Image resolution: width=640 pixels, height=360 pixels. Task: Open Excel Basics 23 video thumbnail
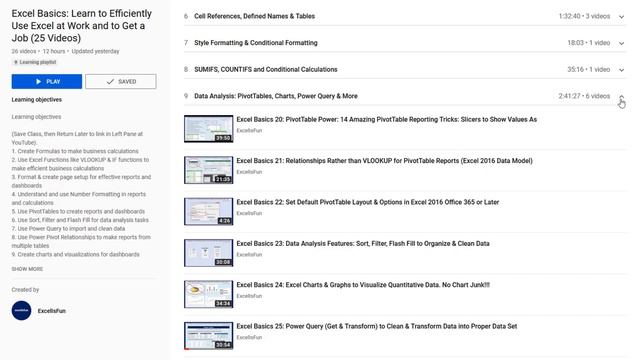[209, 253]
